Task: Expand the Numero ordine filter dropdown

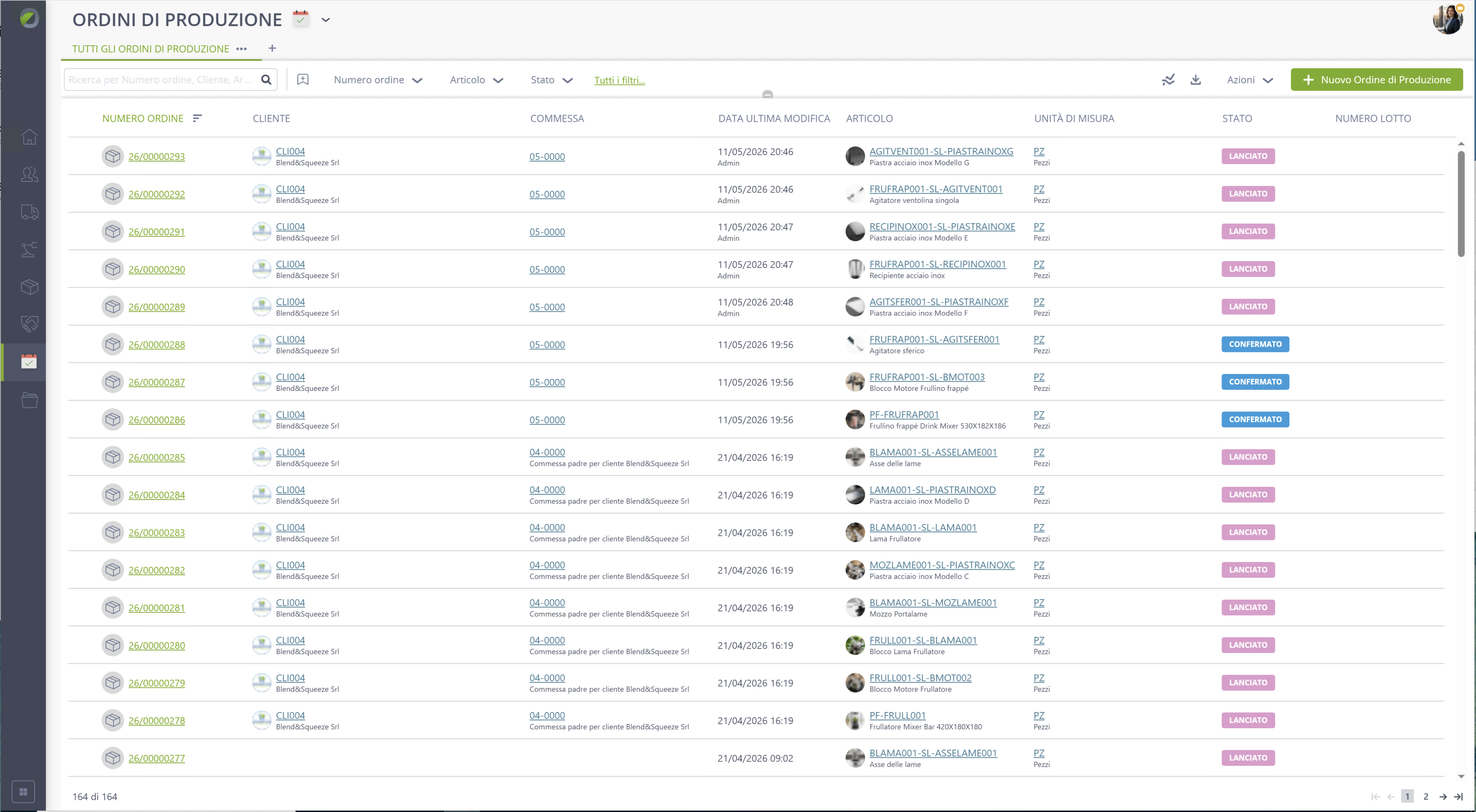Action: [x=378, y=80]
